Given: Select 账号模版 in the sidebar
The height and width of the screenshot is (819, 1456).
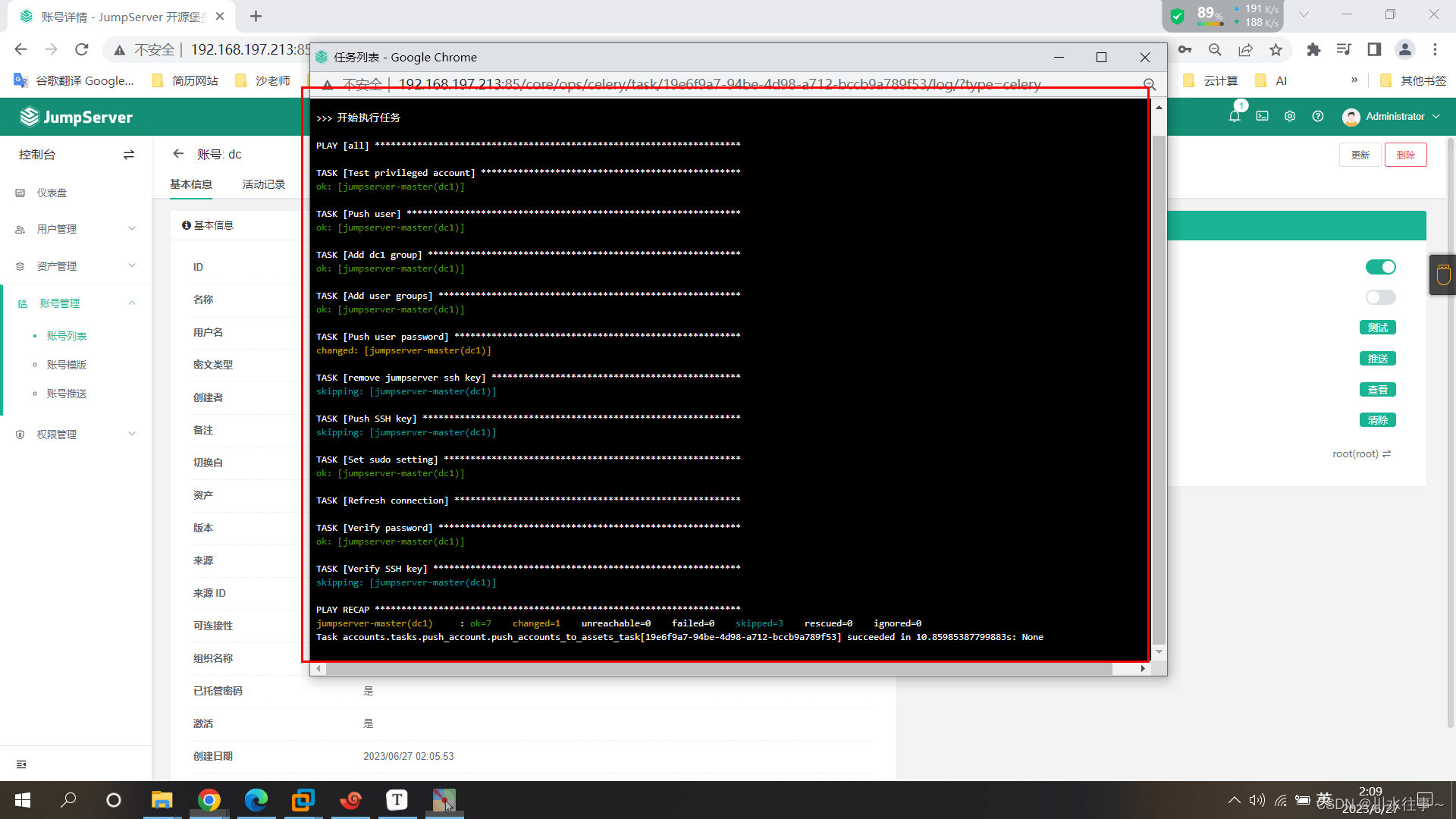Looking at the screenshot, I should pos(67,365).
